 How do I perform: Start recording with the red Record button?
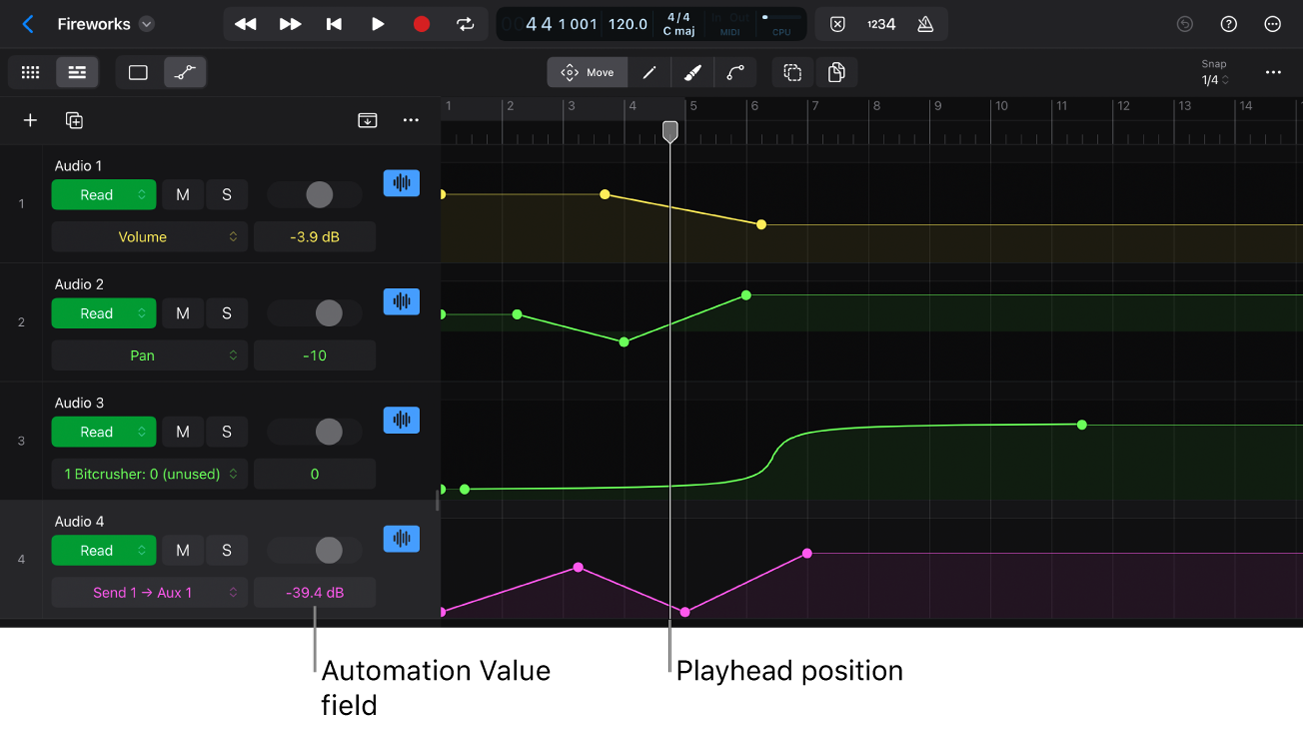coord(421,24)
